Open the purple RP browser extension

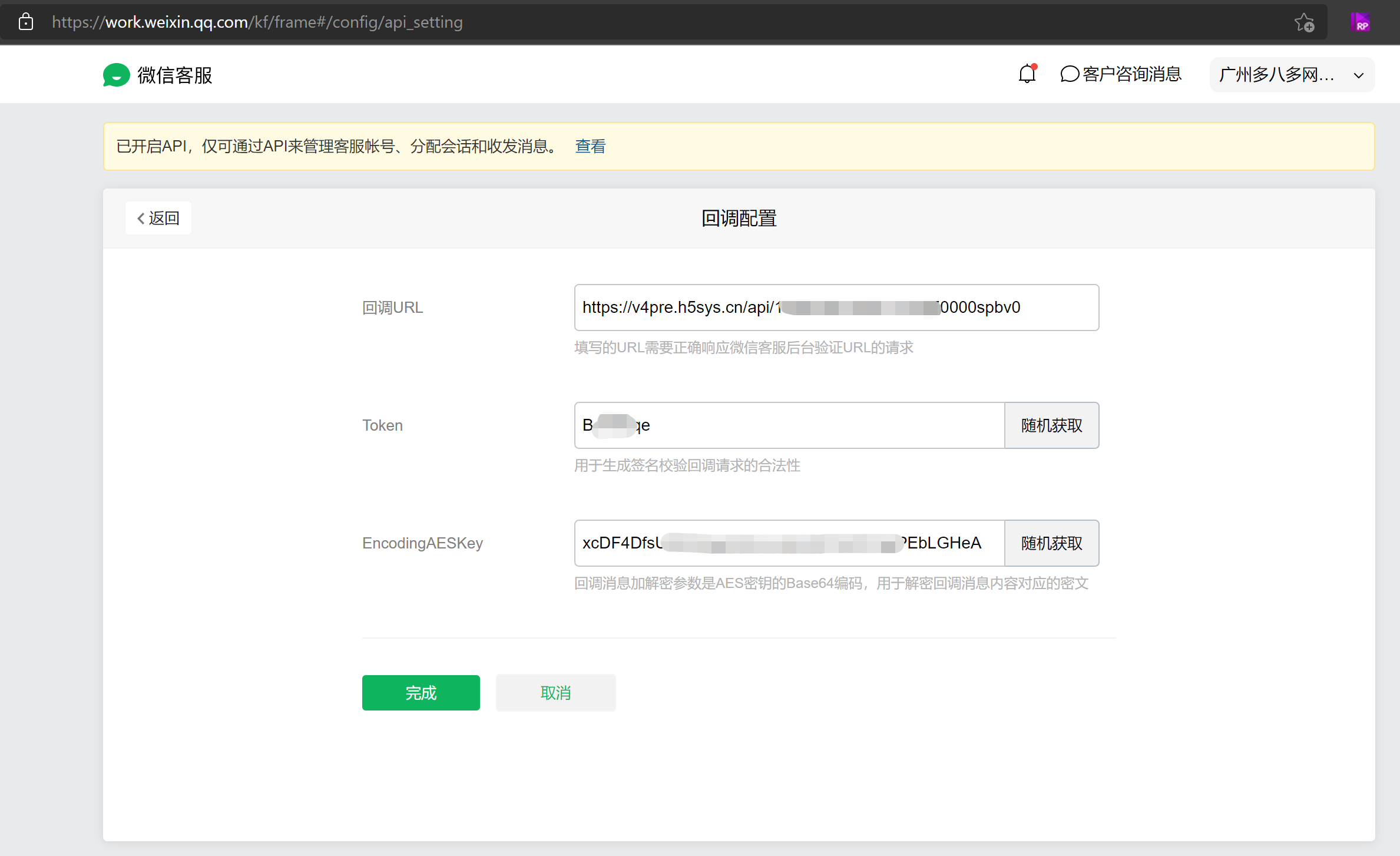point(1360,22)
